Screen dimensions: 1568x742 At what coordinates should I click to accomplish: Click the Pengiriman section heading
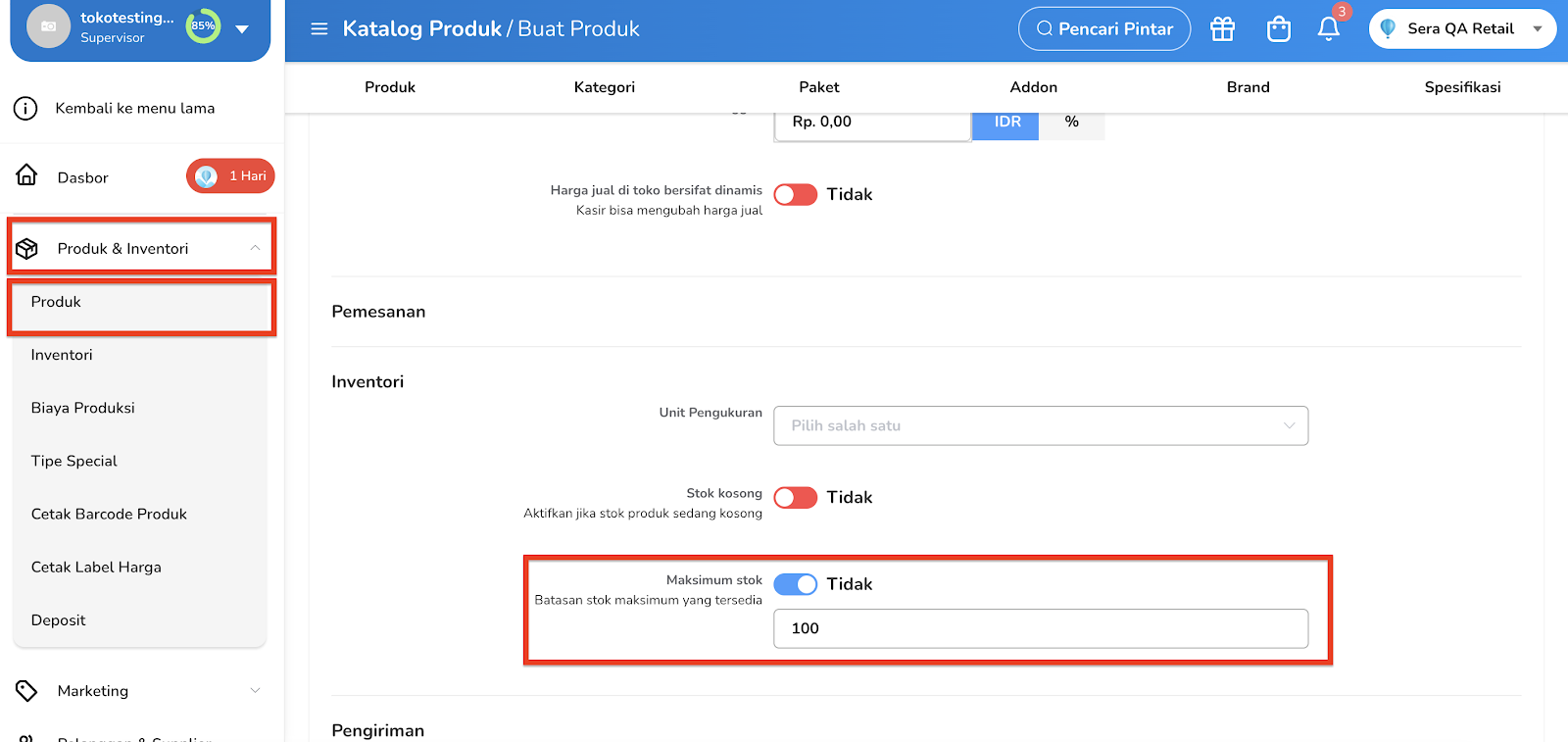tap(377, 730)
